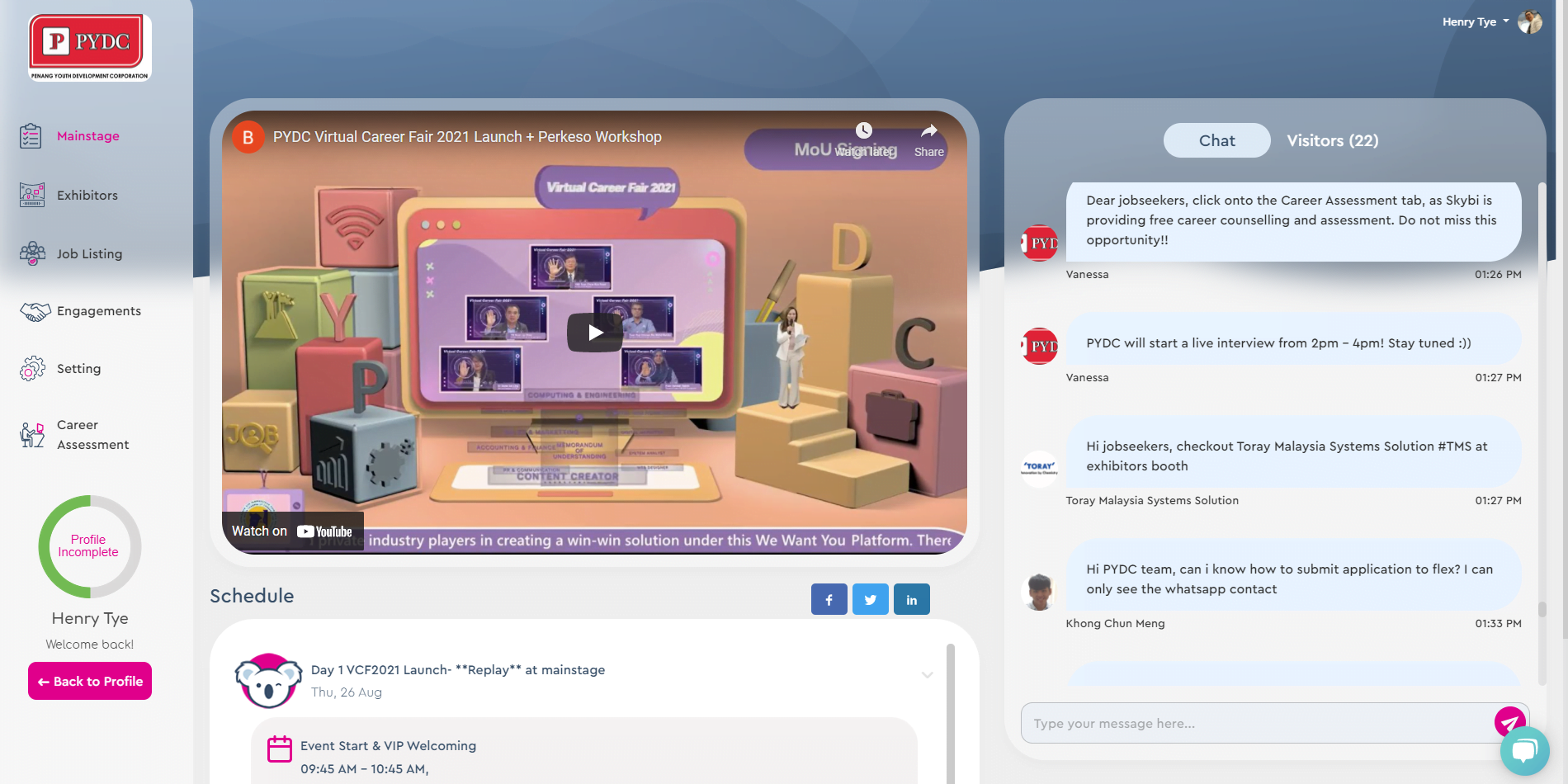
Task: Switch to the Chat tab
Action: 1216,140
